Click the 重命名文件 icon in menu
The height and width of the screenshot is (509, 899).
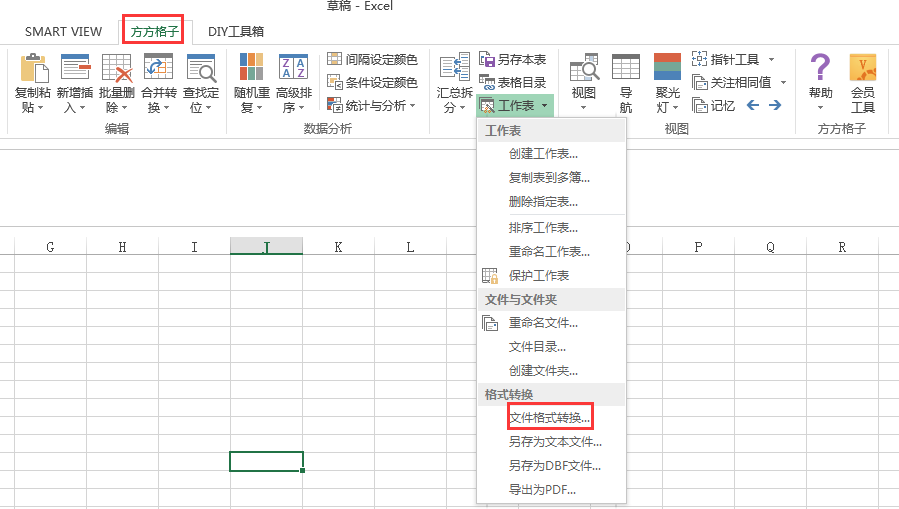(490, 323)
